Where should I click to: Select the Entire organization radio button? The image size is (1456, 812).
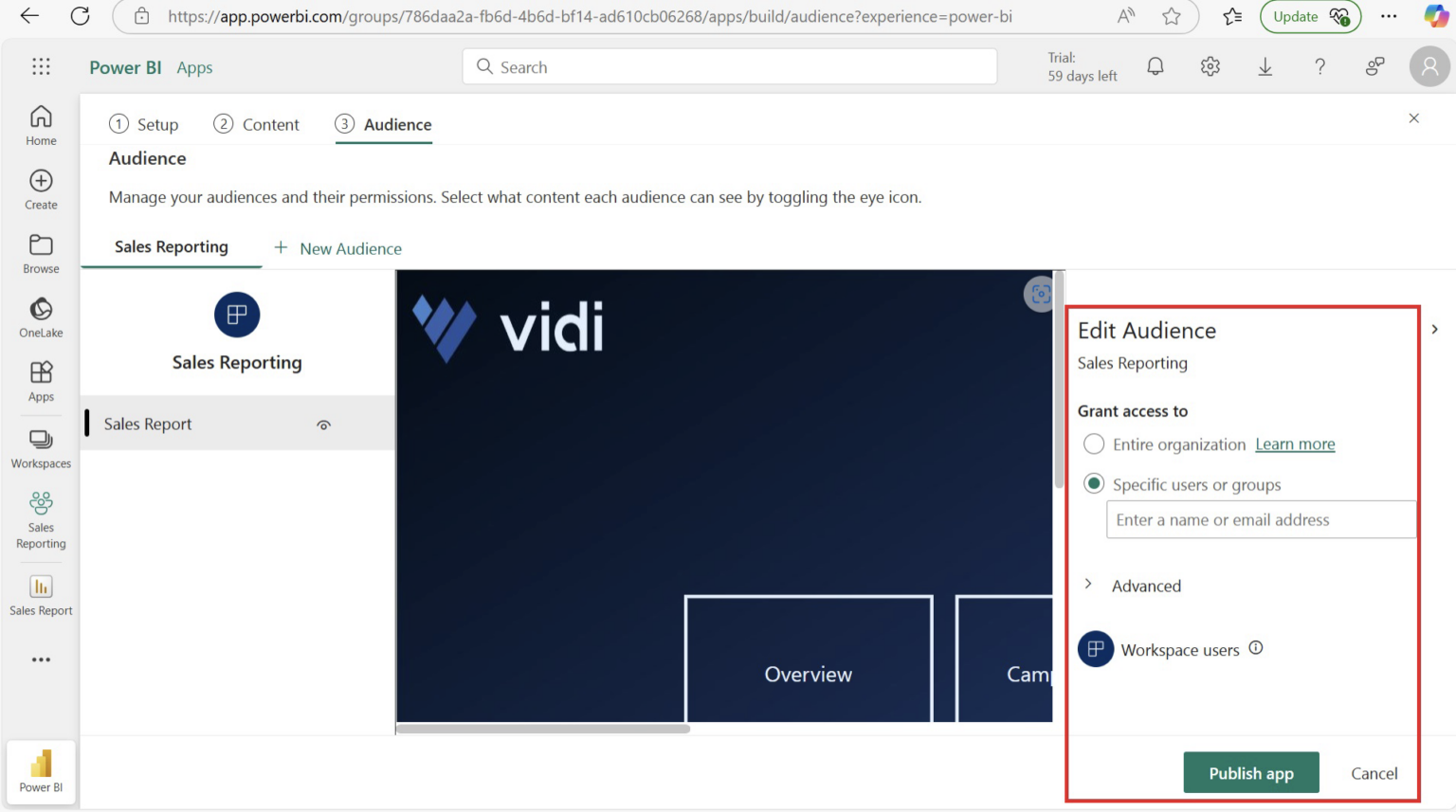[x=1093, y=443]
